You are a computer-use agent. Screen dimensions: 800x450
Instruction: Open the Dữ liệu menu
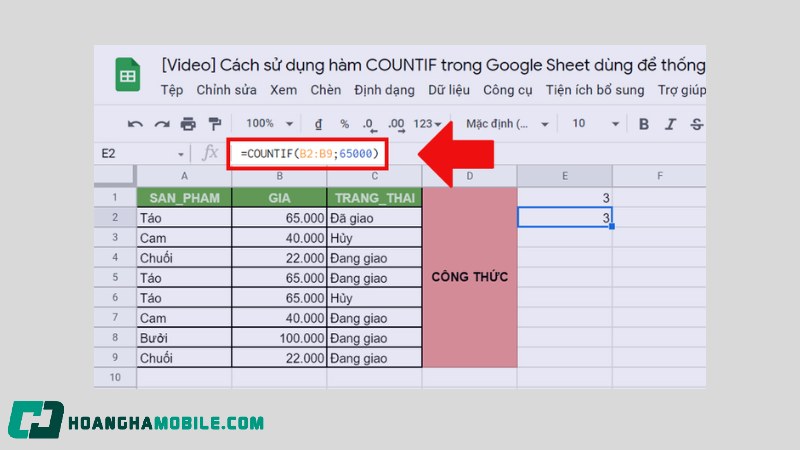[449, 90]
